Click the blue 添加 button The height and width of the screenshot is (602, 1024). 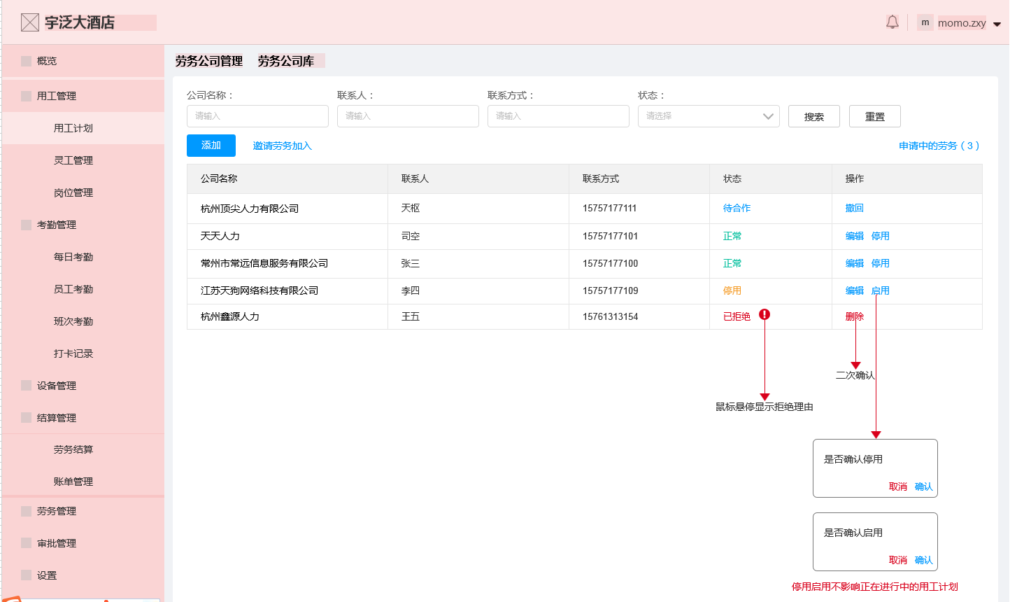211,145
